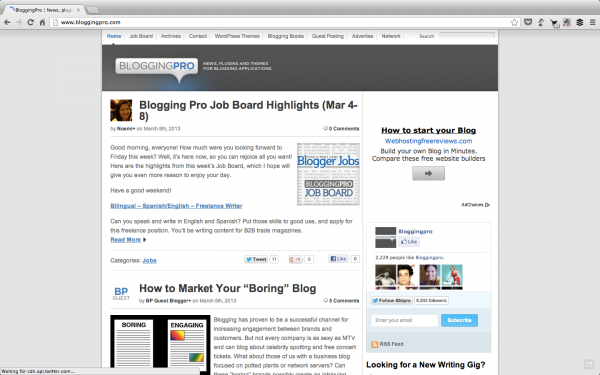This screenshot has height=375, width=600.
Task: Click the ad's gray arrow button
Action: [428, 173]
